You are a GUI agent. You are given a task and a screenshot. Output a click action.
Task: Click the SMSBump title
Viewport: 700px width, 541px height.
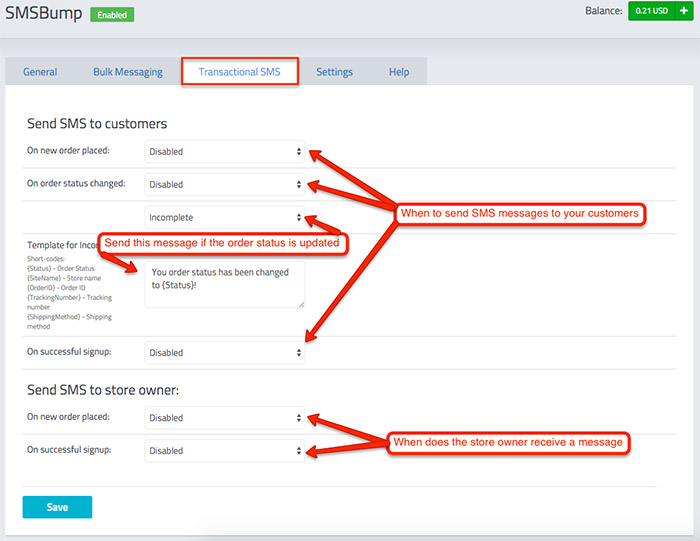pos(44,13)
